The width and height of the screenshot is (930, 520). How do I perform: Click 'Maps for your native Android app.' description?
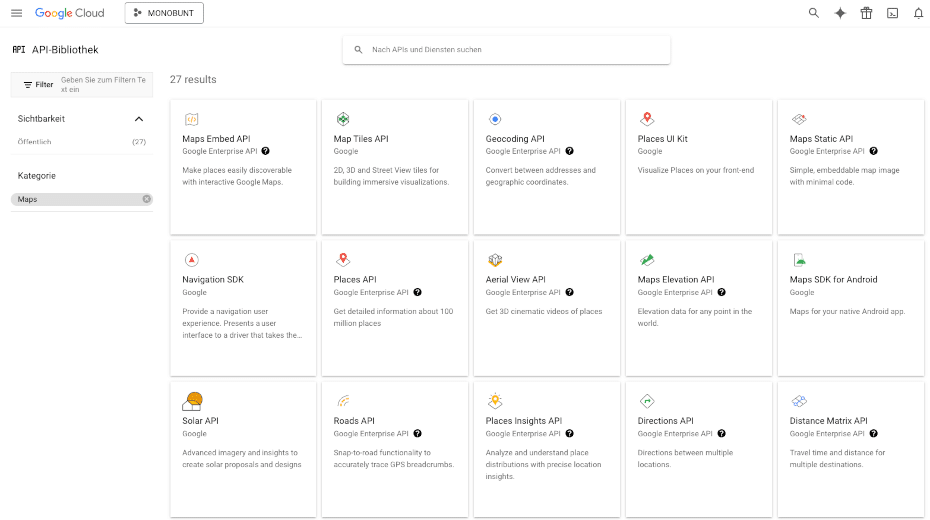tap(847, 311)
